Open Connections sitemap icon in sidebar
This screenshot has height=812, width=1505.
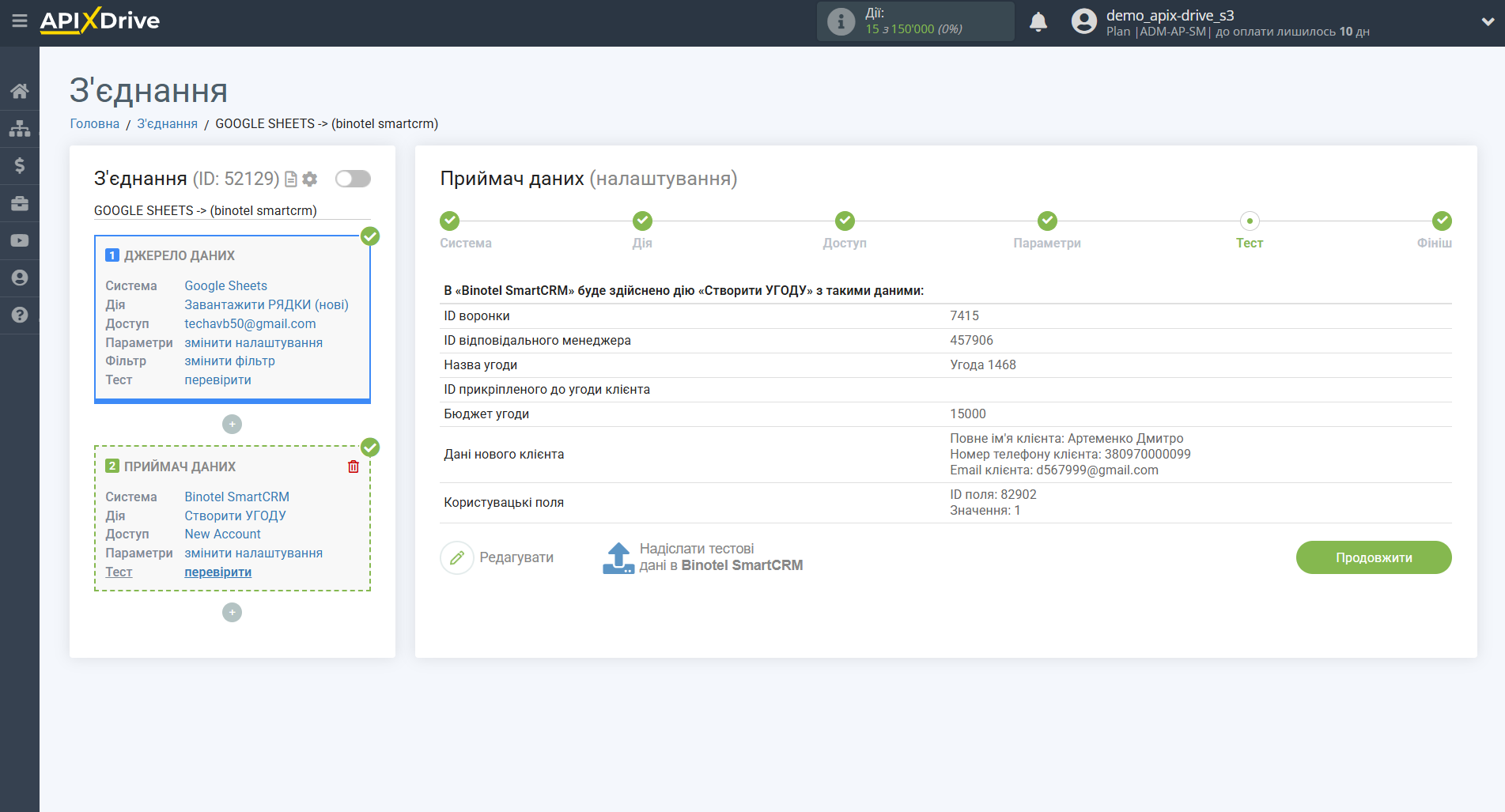[x=20, y=128]
